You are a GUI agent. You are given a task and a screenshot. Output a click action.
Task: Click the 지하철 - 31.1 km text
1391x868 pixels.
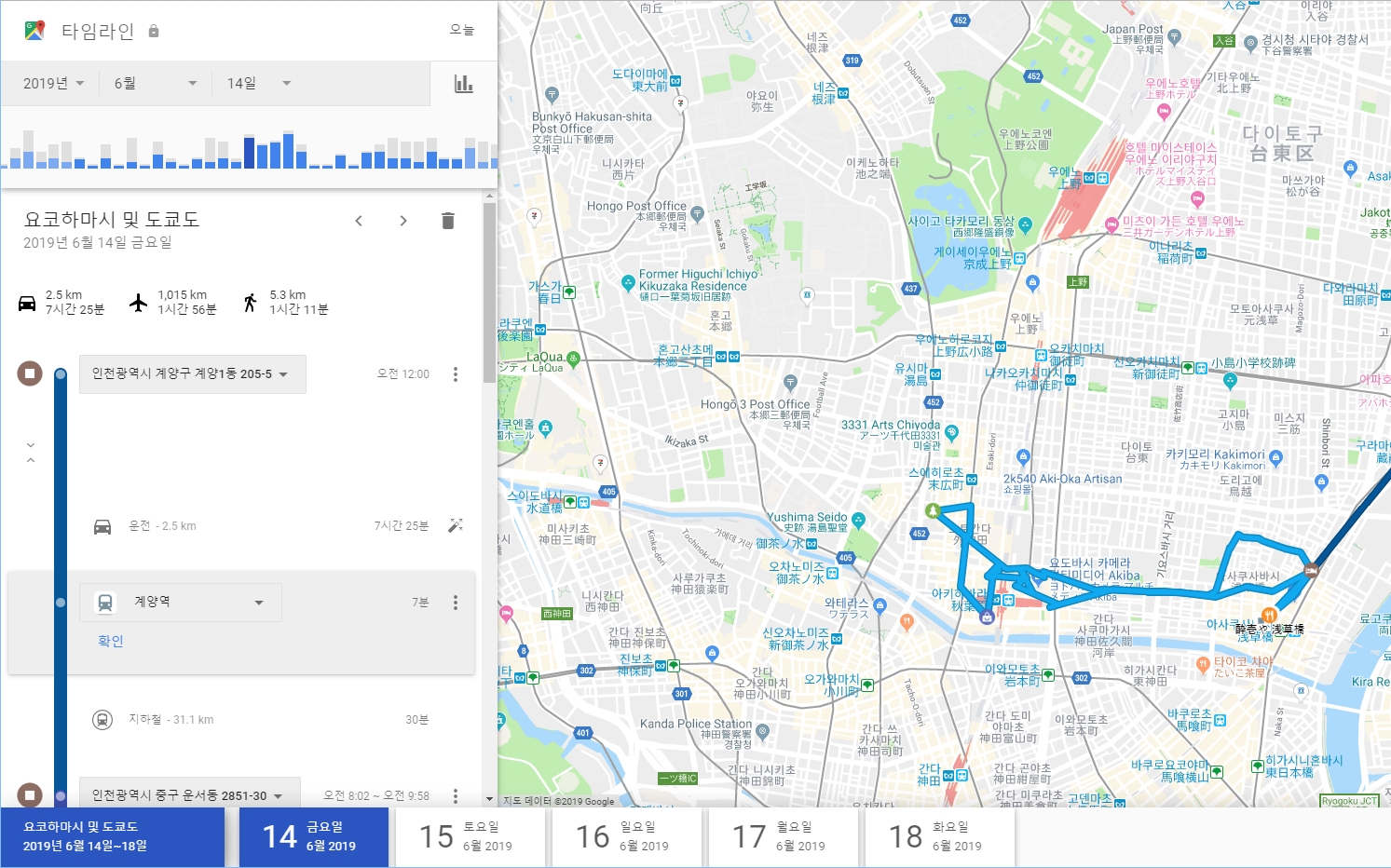(170, 720)
